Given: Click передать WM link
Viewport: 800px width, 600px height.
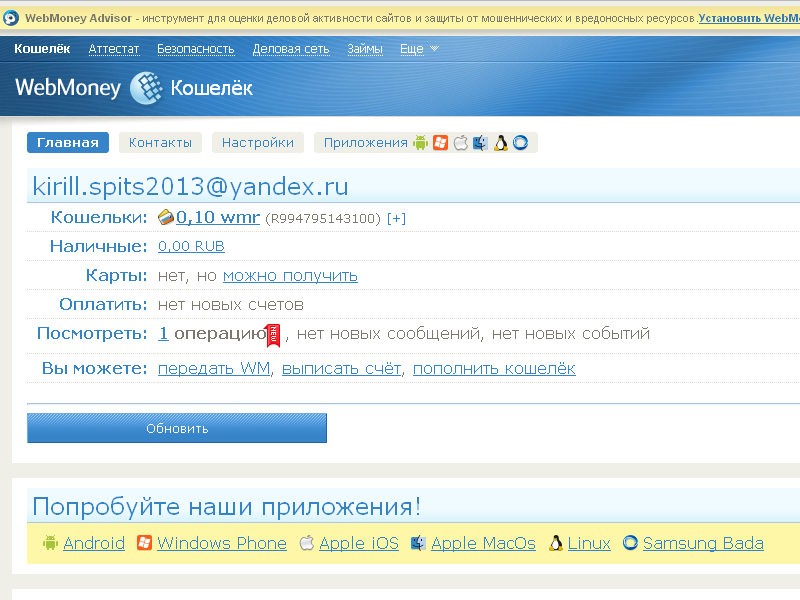Looking at the screenshot, I should coord(214,368).
